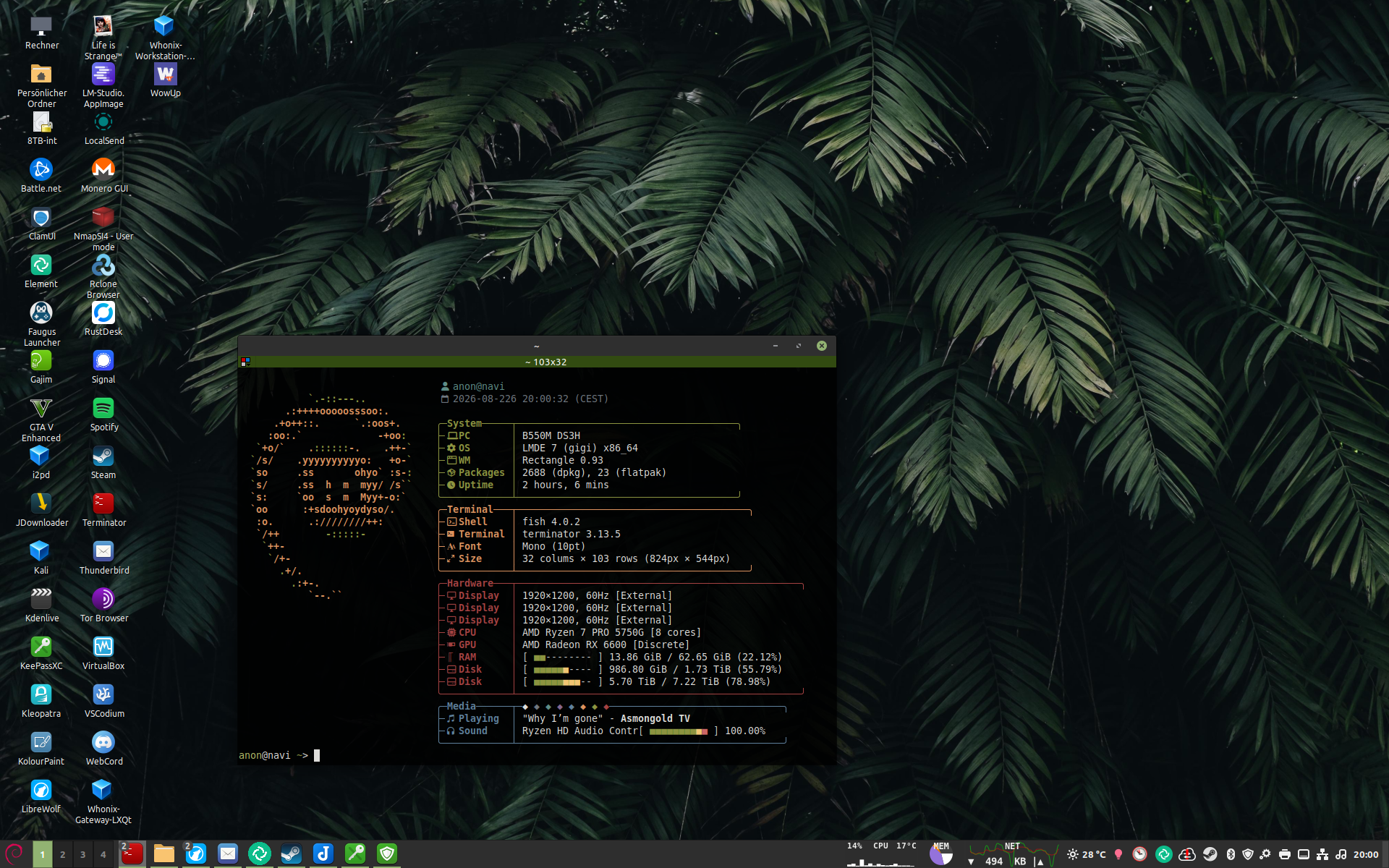Switch to workspace 2 in the panel
1389x868 pixels.
(x=62, y=854)
